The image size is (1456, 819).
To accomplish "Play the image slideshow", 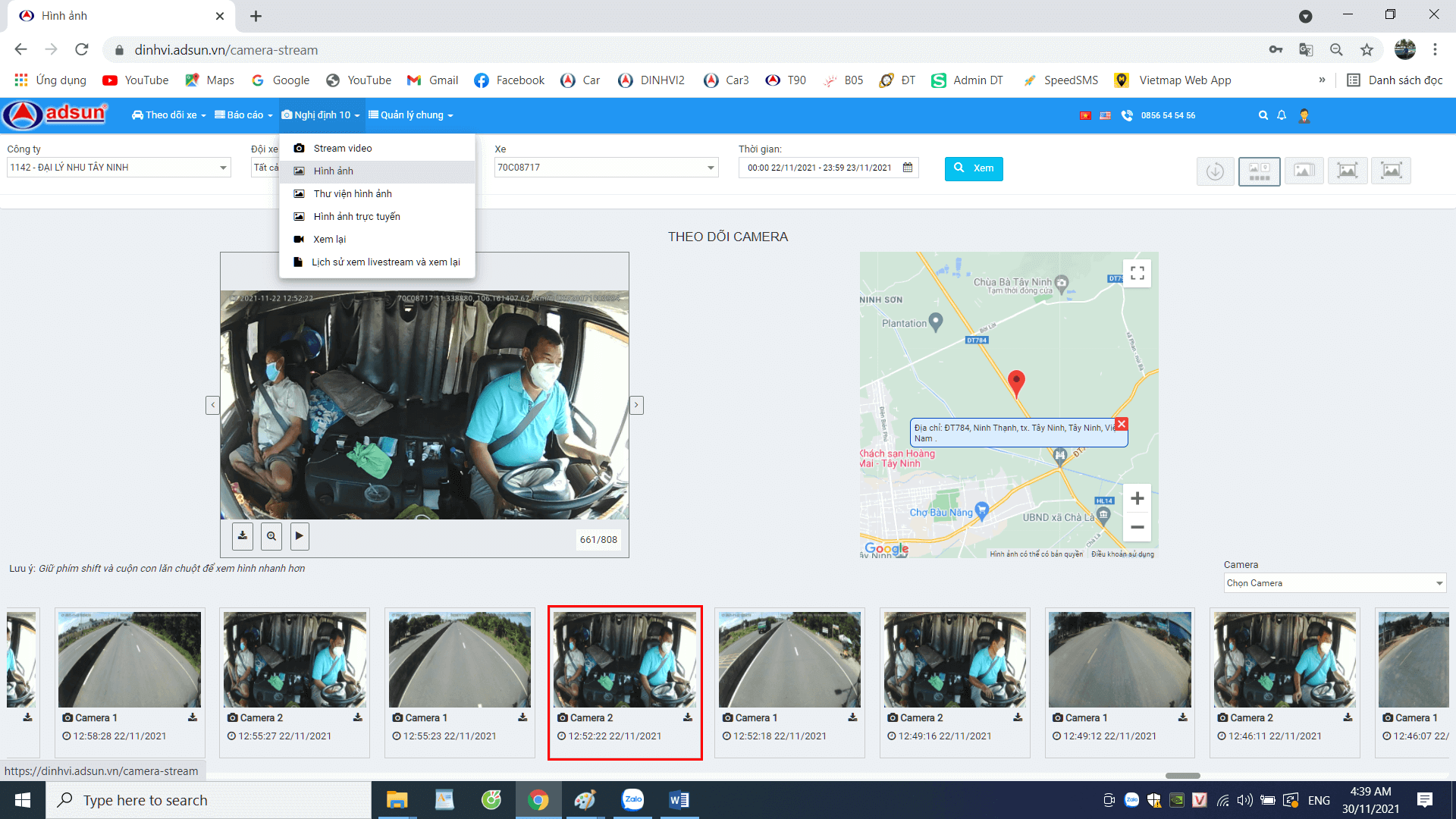I will pos(300,536).
